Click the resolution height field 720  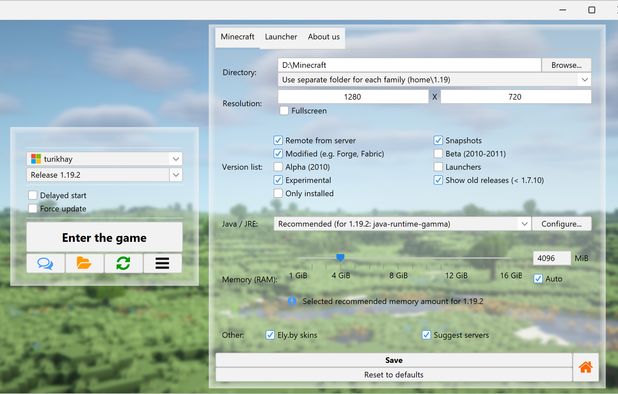[x=516, y=97]
